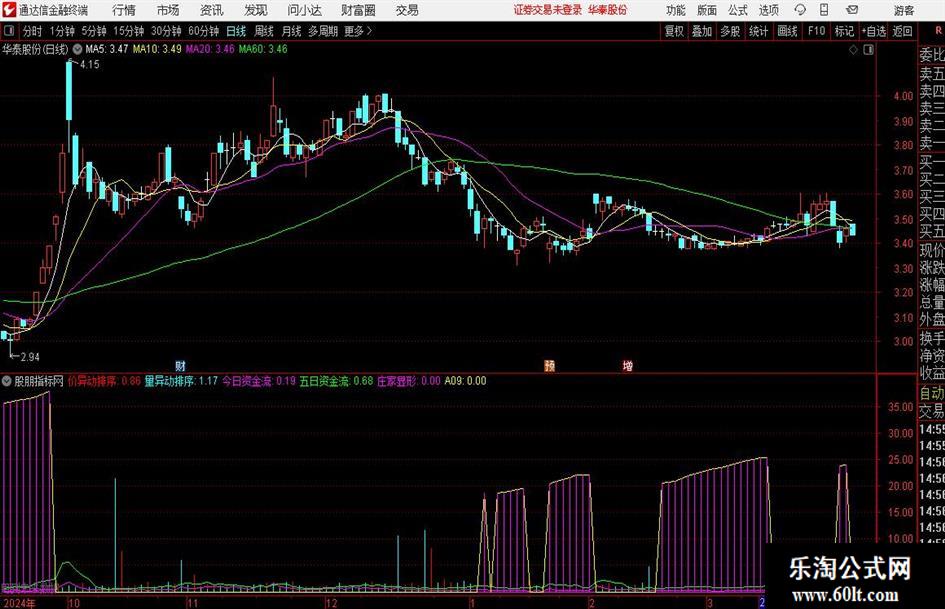Open the 财富圈 menu

(358, 10)
